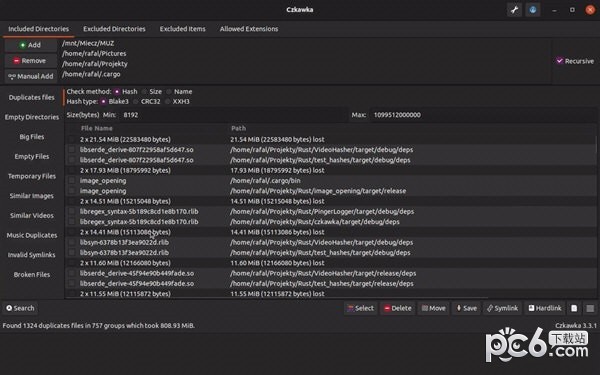
Task: Check libserde_derive-807f row in test_hashes debug path
Action: click(x=72, y=160)
